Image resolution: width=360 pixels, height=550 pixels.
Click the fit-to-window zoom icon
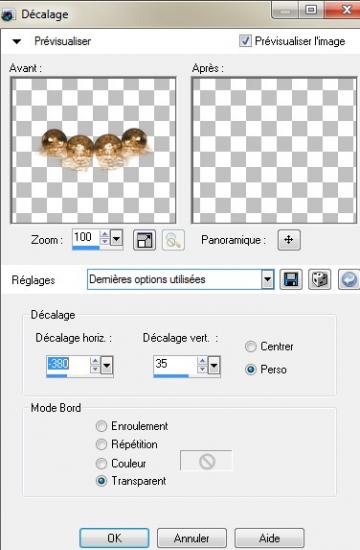click(x=145, y=240)
